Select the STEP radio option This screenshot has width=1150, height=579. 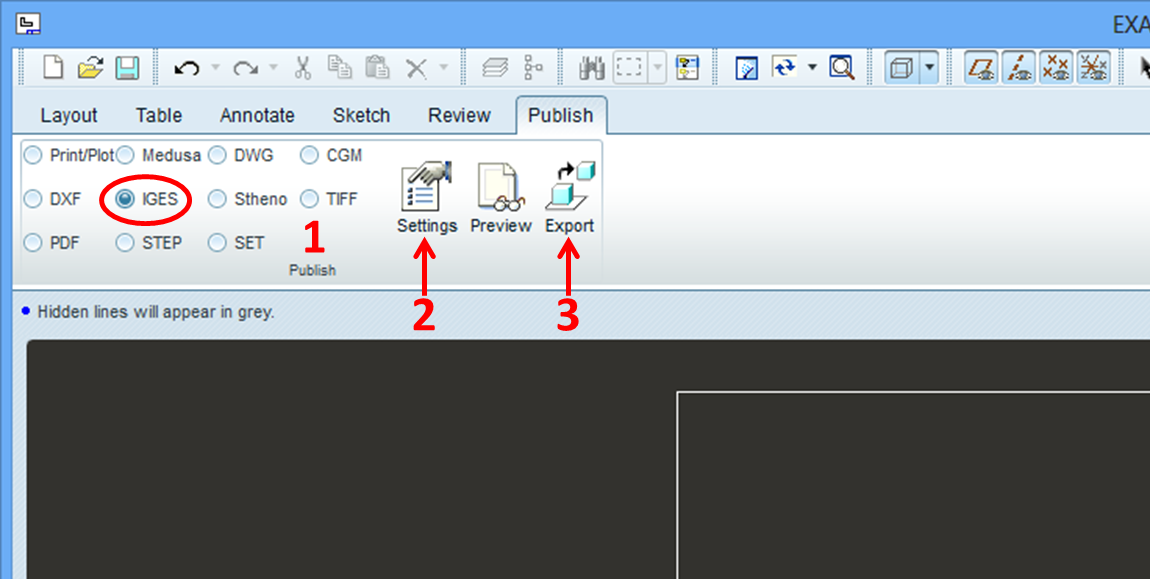(x=126, y=243)
